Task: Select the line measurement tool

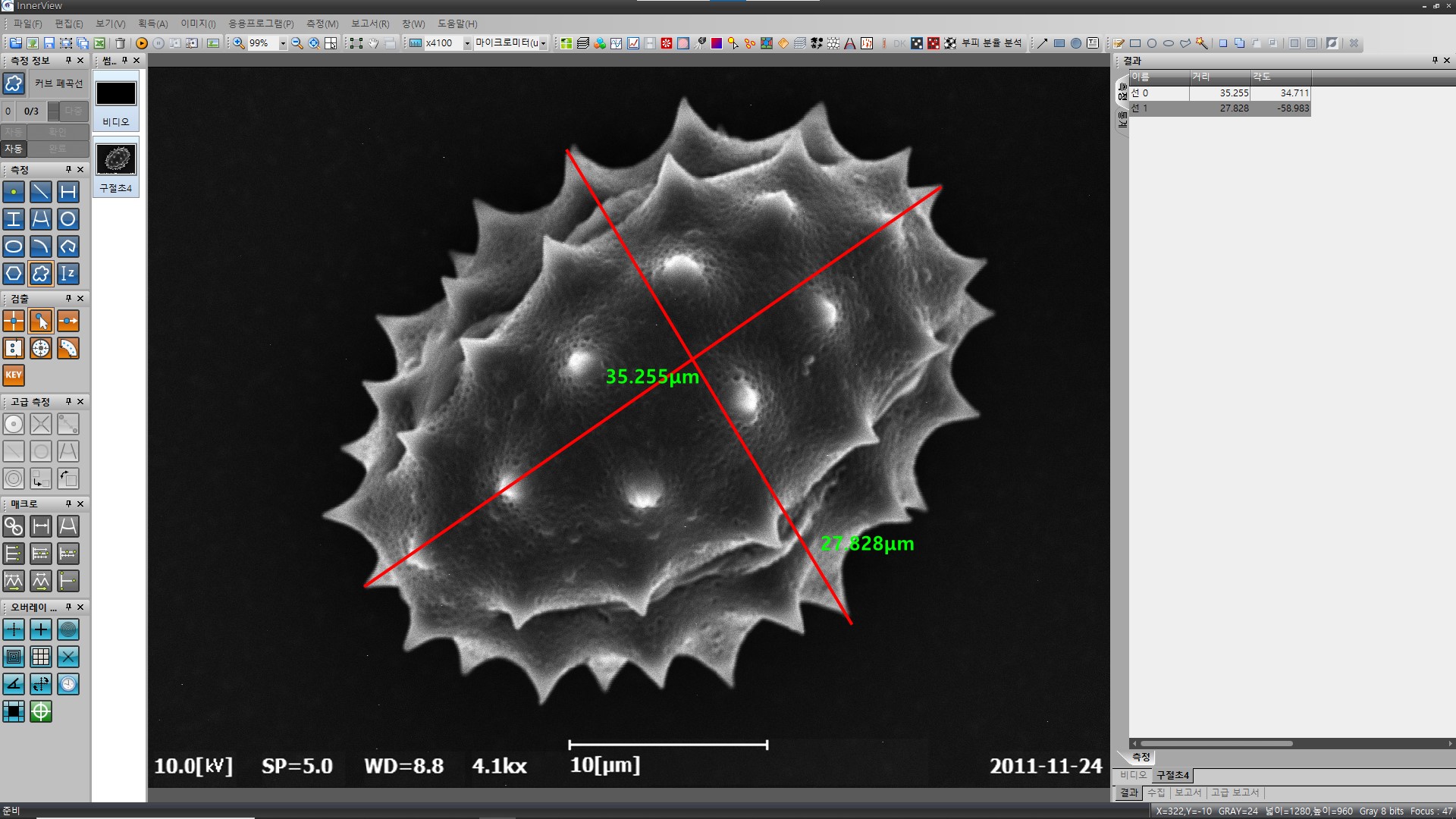Action: coord(40,192)
